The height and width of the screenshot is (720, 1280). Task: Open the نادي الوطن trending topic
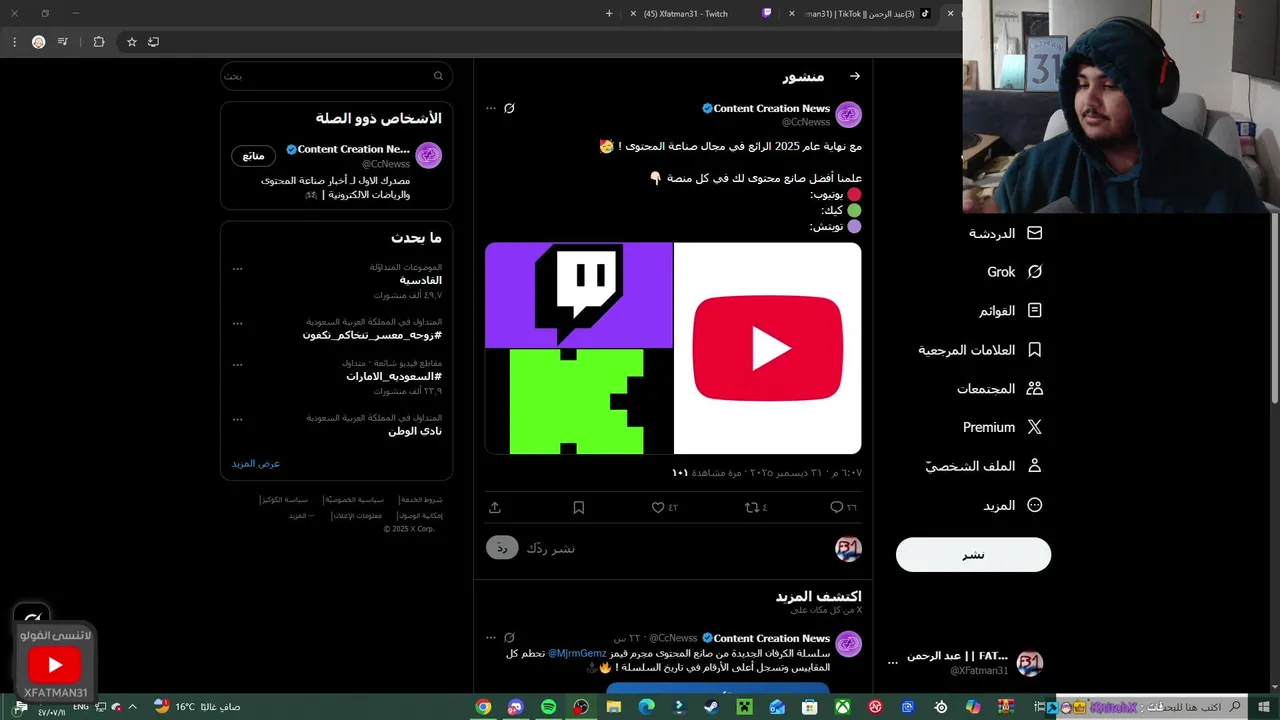pos(415,431)
